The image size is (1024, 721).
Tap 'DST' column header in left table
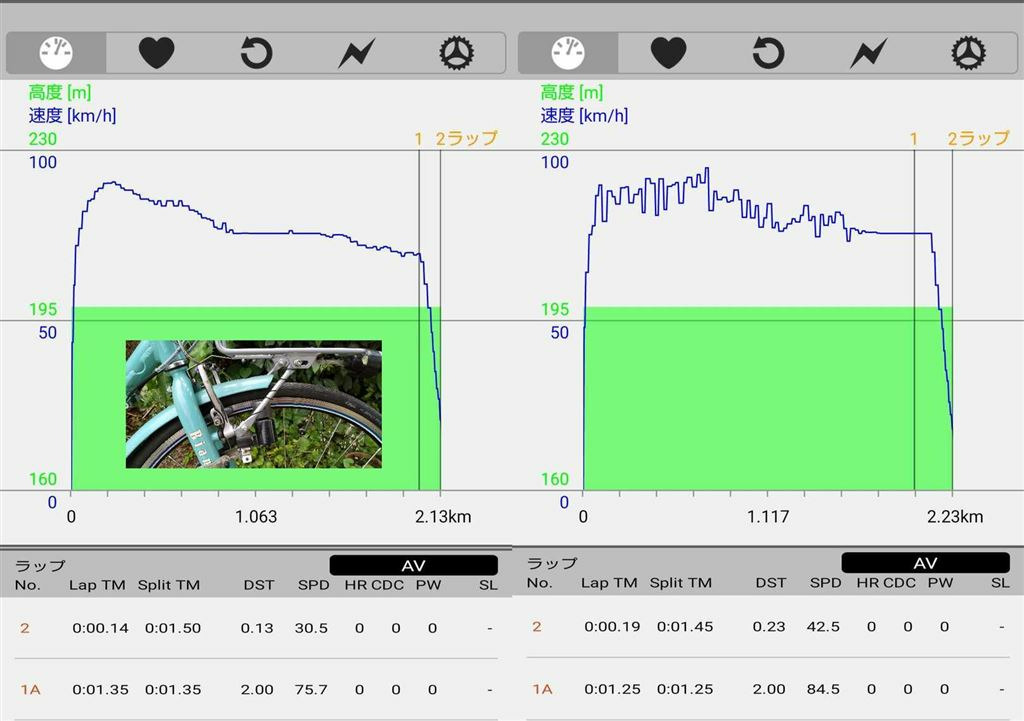tap(259, 585)
